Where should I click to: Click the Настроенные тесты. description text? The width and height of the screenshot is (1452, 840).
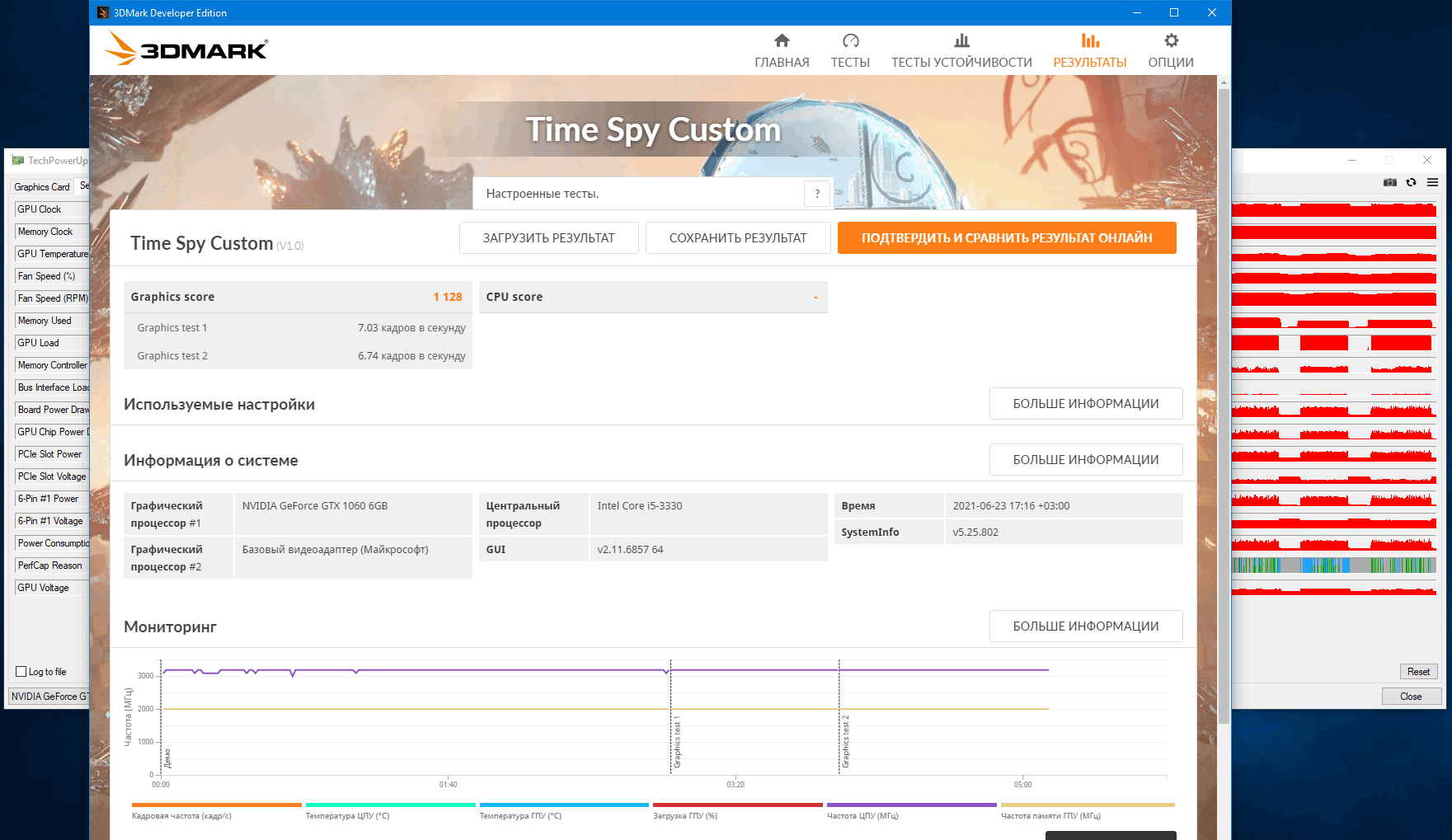click(543, 194)
